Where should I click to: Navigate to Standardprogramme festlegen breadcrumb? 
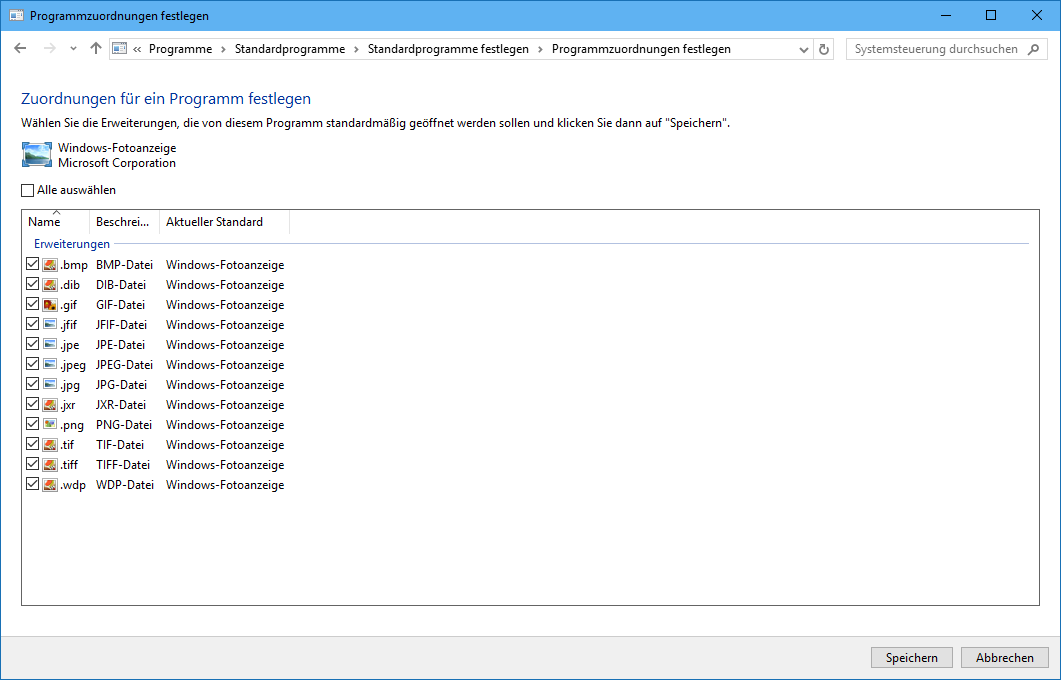click(x=448, y=49)
